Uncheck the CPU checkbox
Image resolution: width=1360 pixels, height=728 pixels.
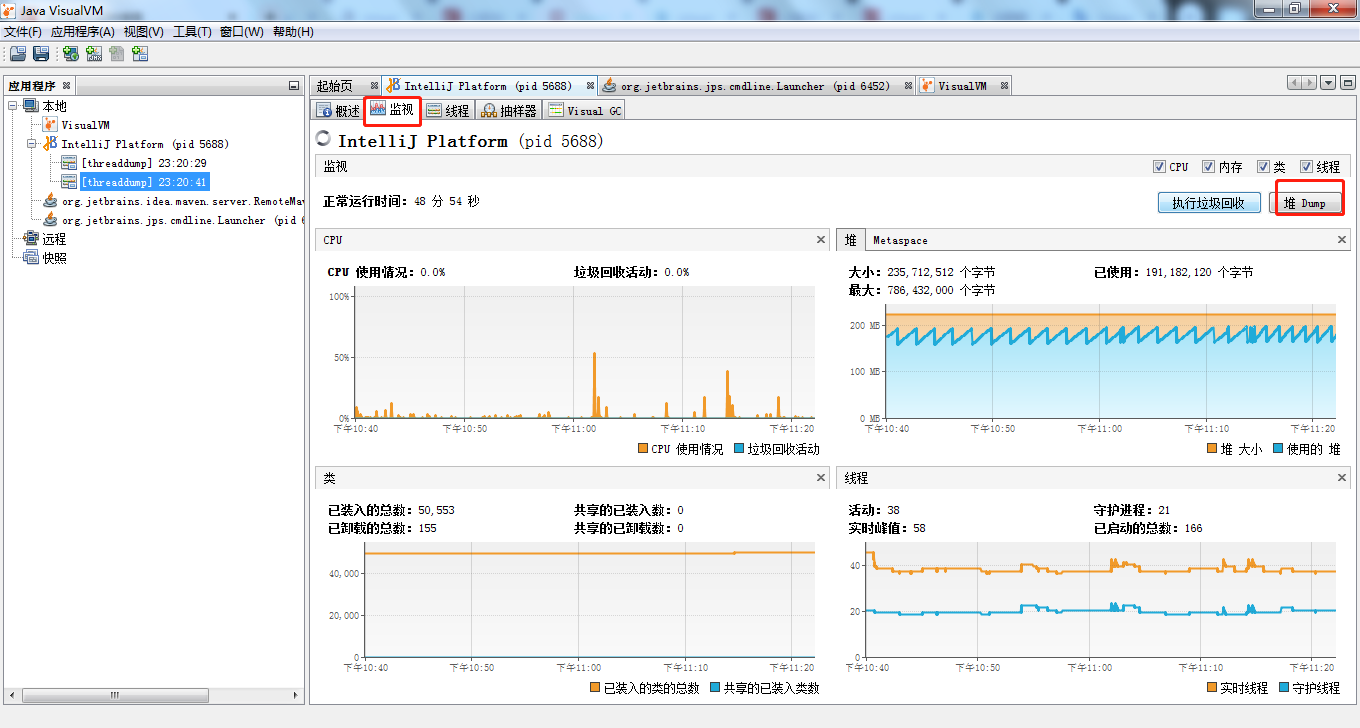tap(1159, 167)
